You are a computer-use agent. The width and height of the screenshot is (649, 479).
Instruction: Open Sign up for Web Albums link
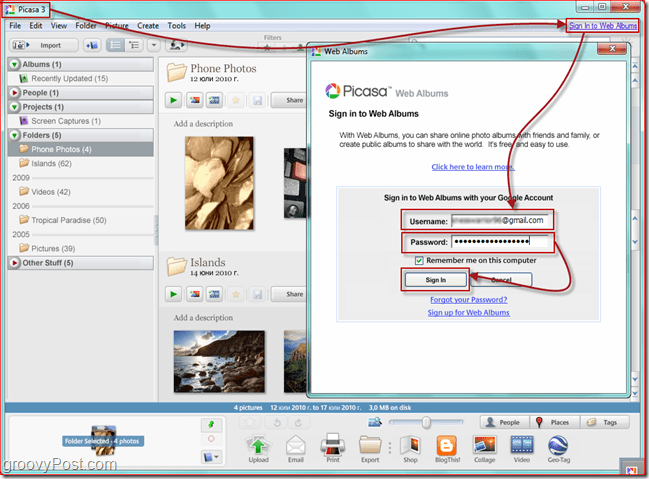(x=469, y=313)
